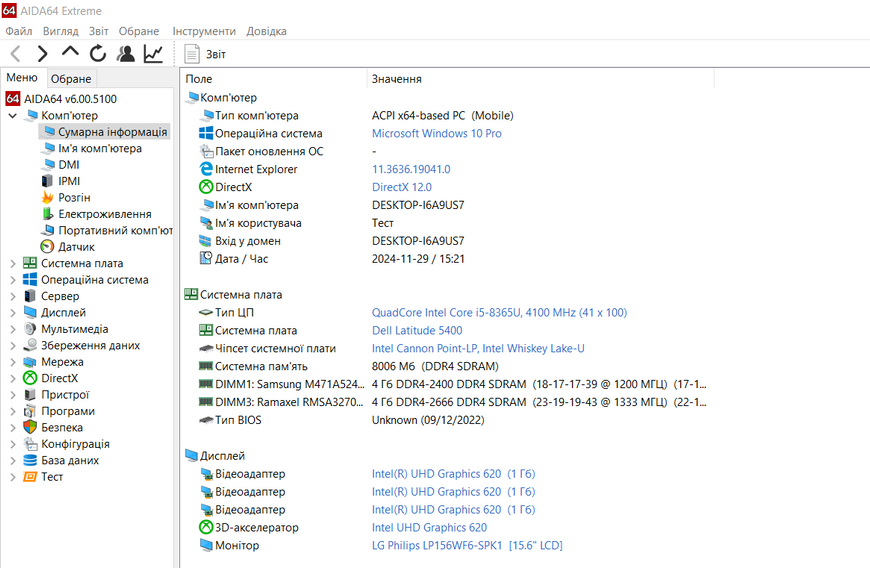Collapse the Комп'ютер tree node
This screenshot has height=568, width=870.
[13, 115]
